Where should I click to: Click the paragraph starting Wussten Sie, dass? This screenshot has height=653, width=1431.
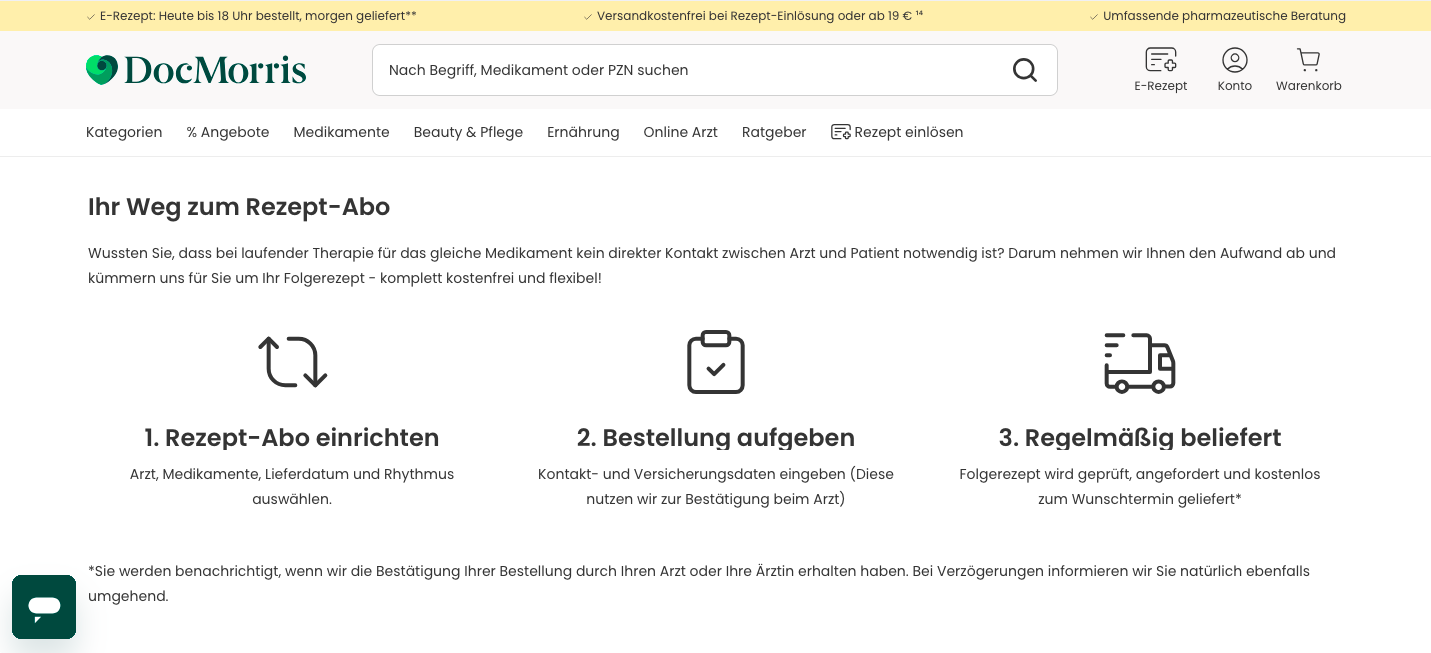pos(712,265)
